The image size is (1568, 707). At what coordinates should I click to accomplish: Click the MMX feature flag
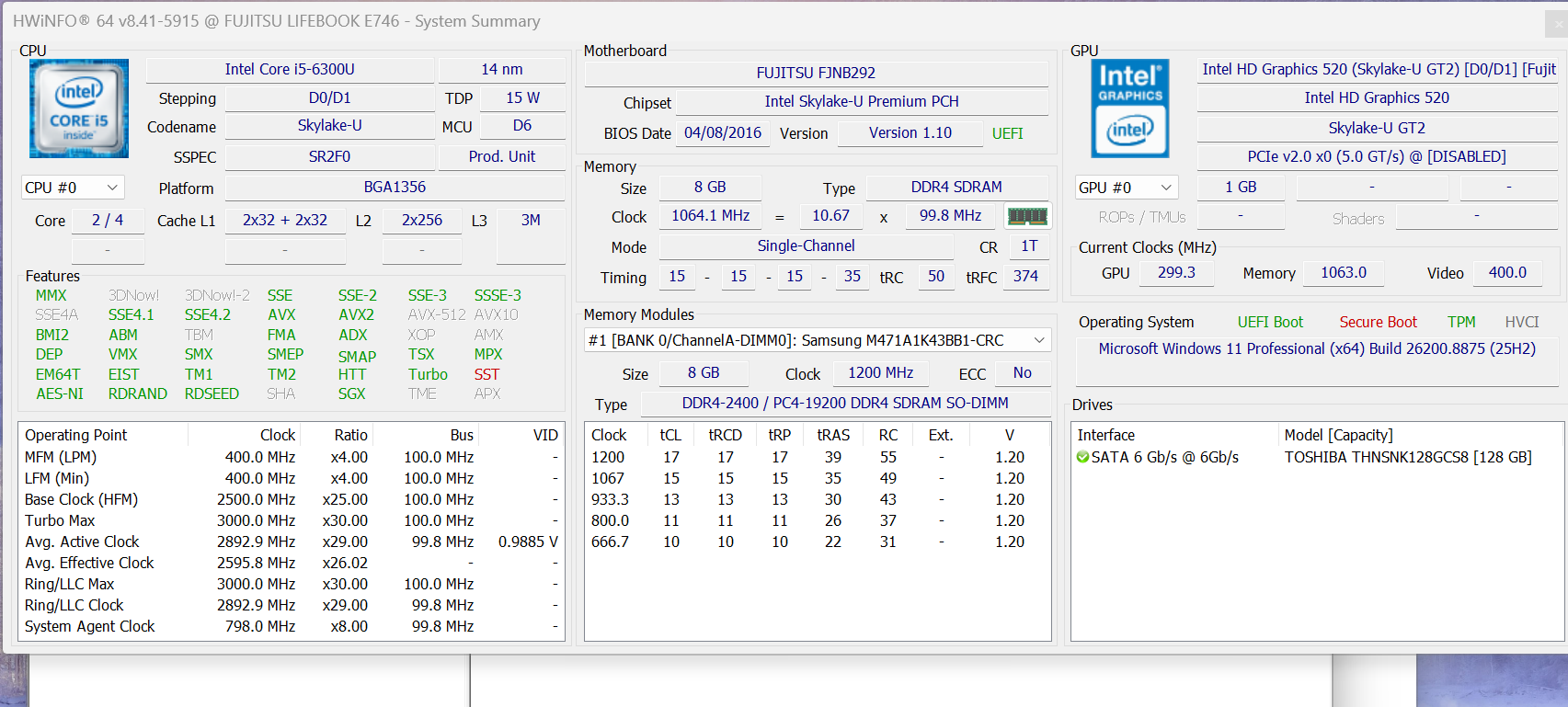click(x=51, y=296)
